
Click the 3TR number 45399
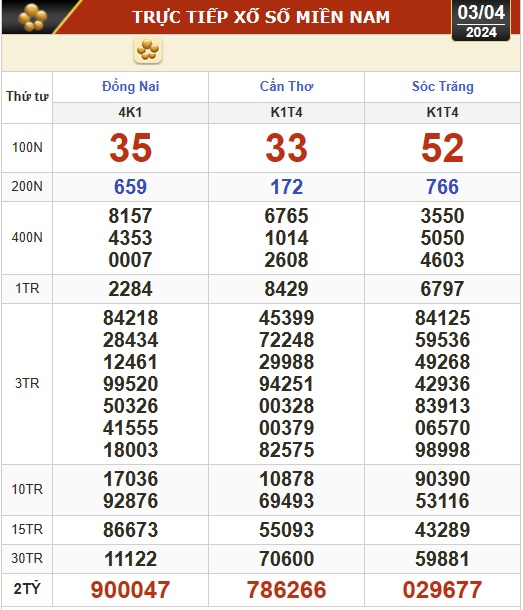(x=286, y=318)
